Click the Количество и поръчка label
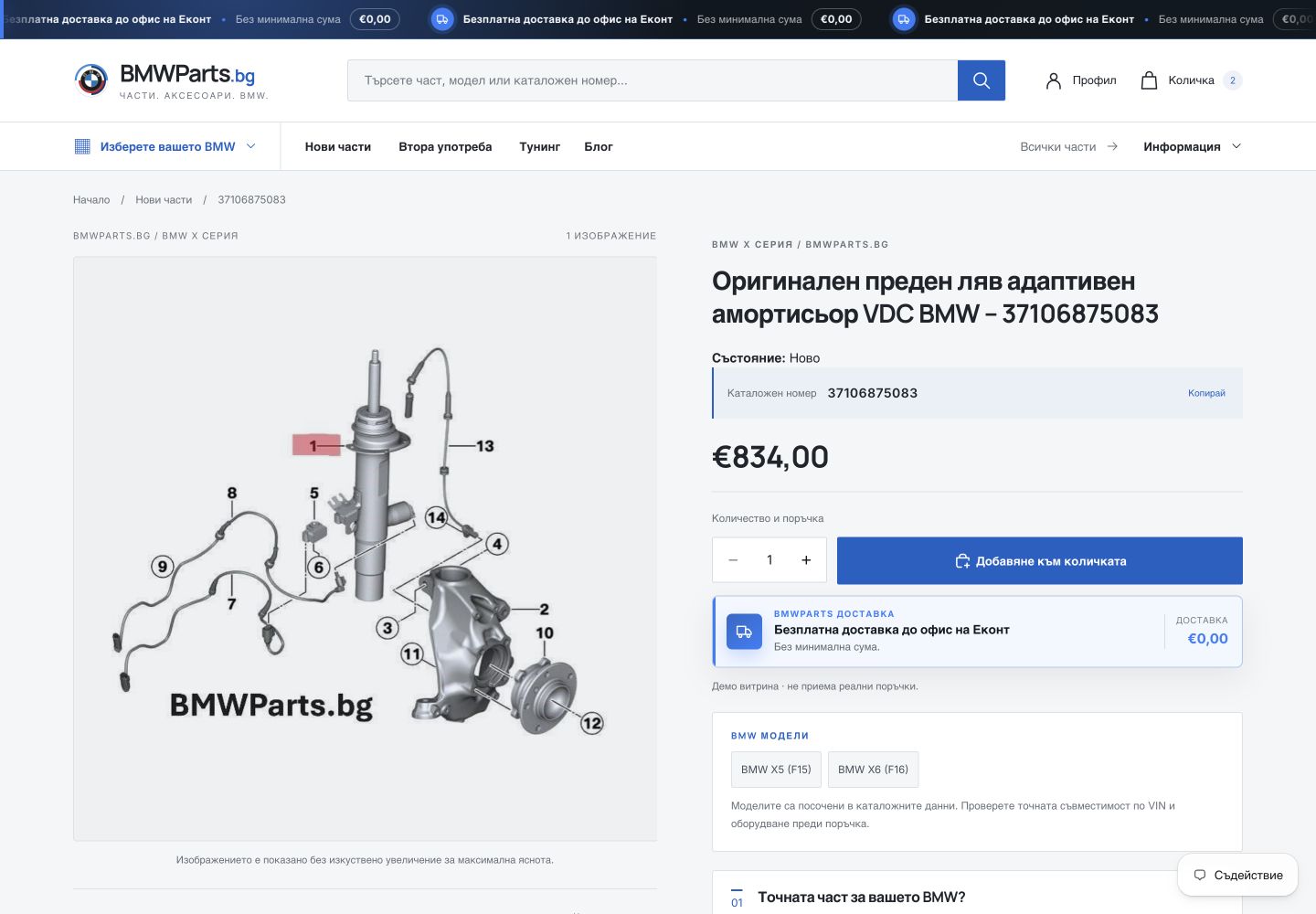Viewport: 1316px width, 914px height. click(768, 518)
